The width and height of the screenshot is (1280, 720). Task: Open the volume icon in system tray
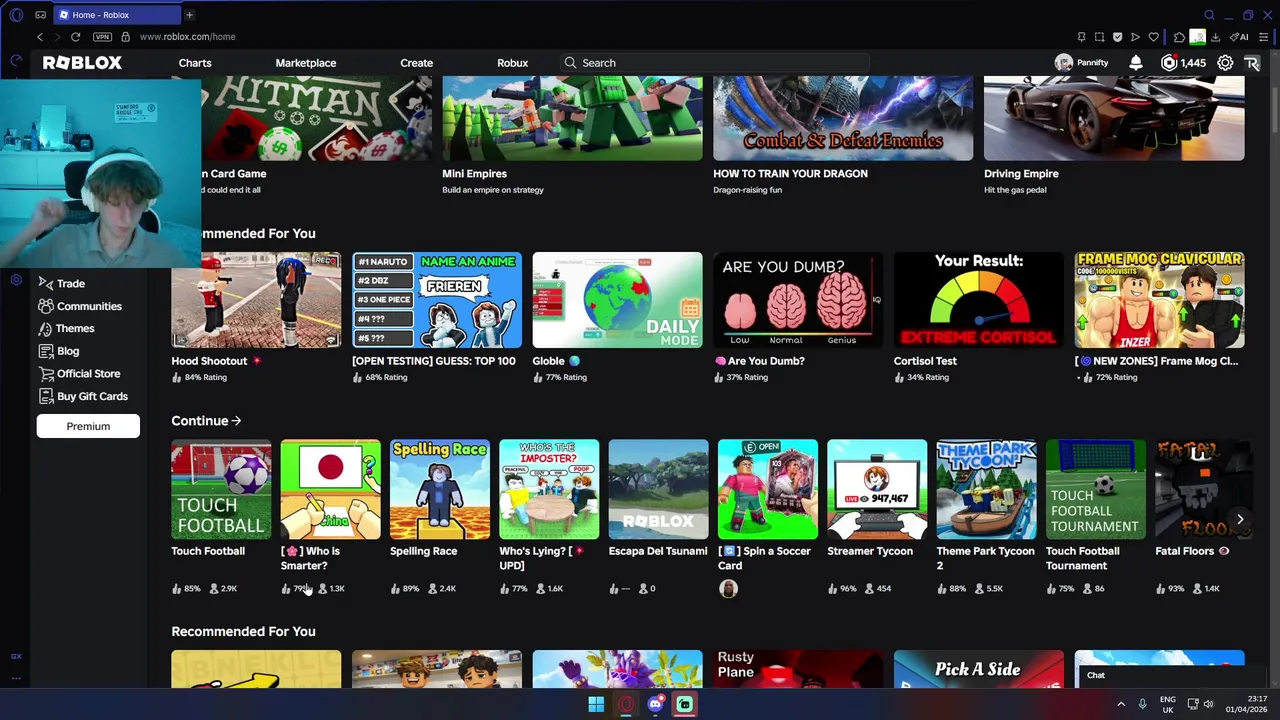tap(1208, 704)
